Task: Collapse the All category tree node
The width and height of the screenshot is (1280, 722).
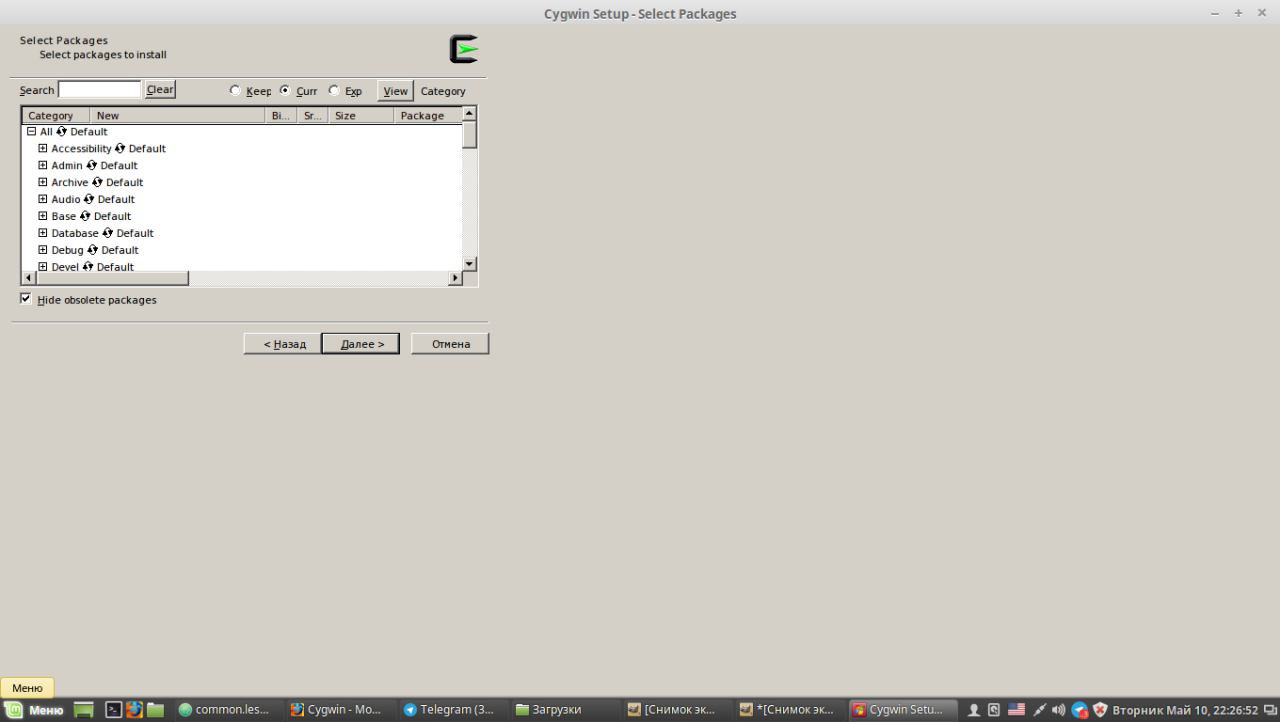Action: point(31,132)
